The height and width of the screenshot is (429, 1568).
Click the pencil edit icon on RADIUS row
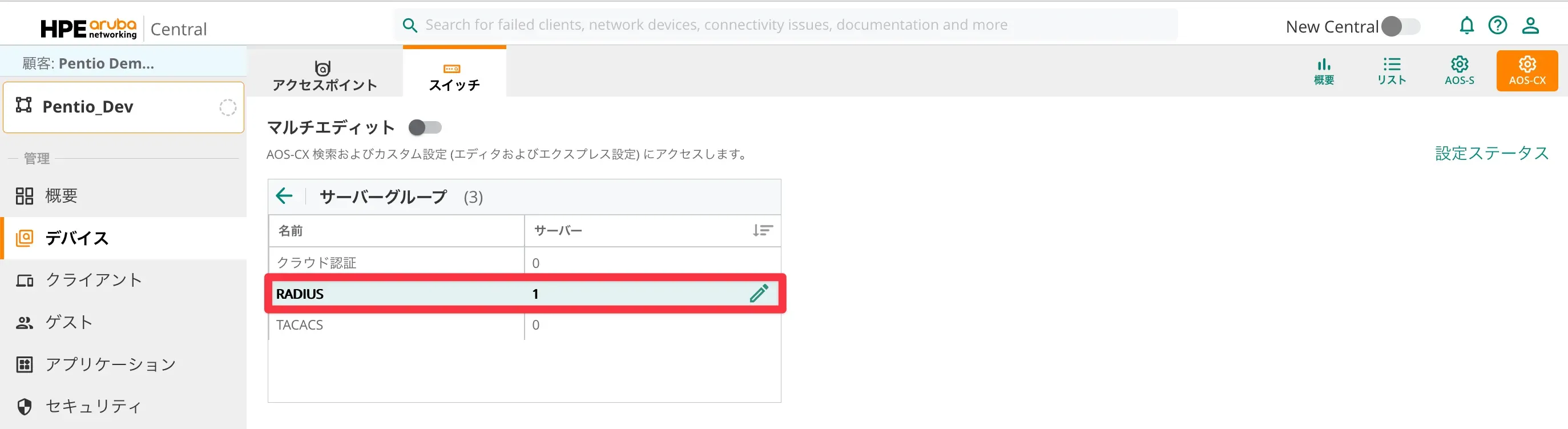coord(759,293)
